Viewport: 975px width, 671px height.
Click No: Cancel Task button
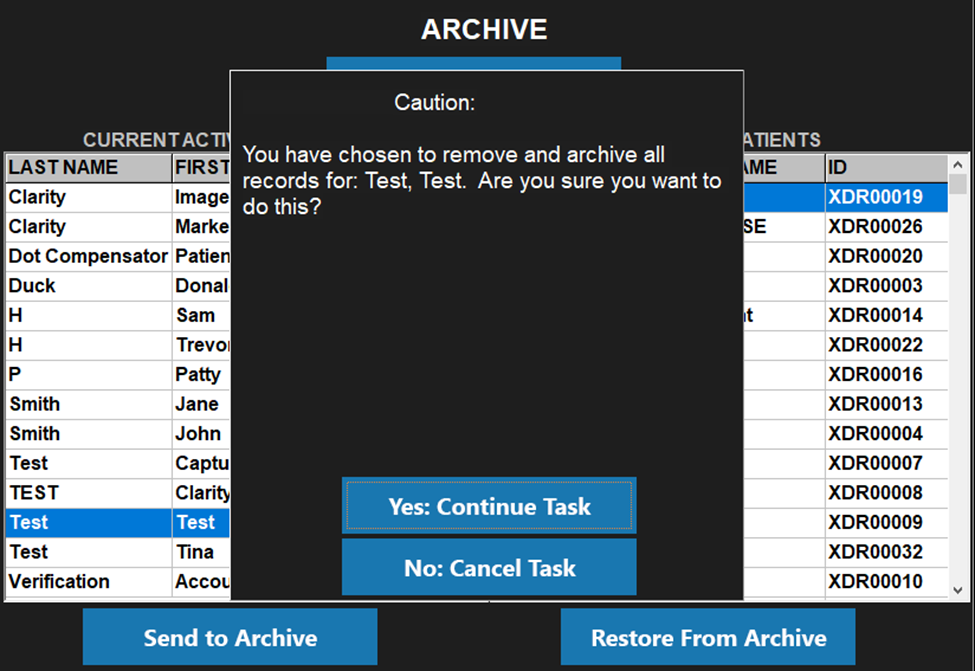point(489,567)
